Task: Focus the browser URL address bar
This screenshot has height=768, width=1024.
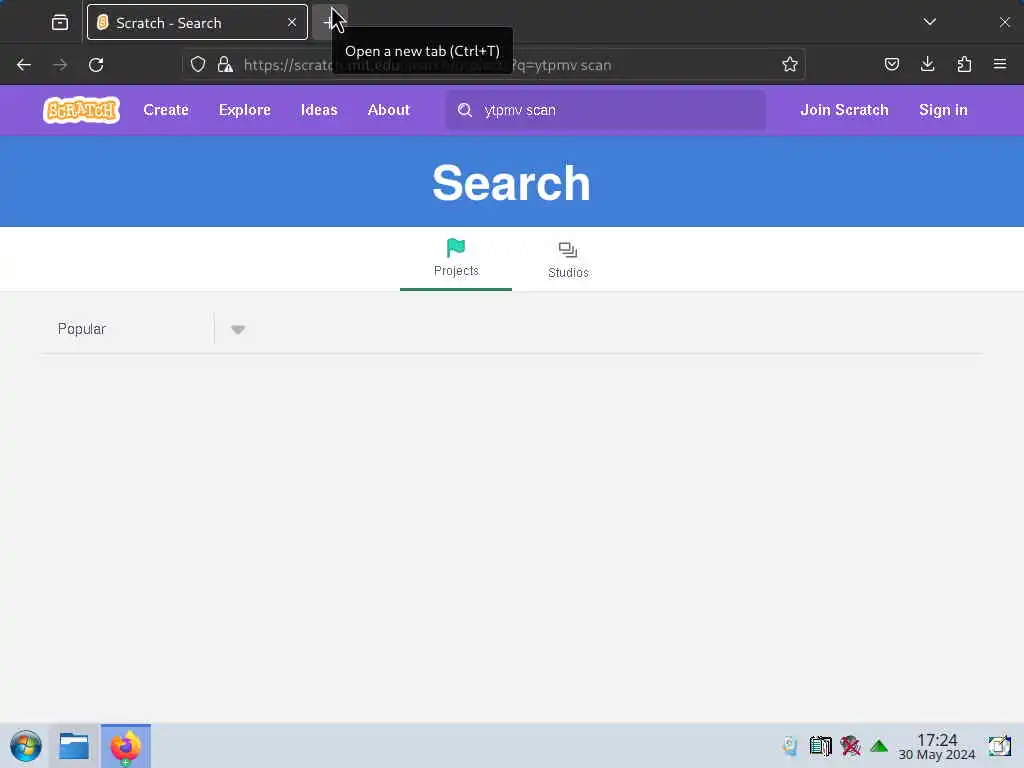Action: pyautogui.click(x=493, y=65)
